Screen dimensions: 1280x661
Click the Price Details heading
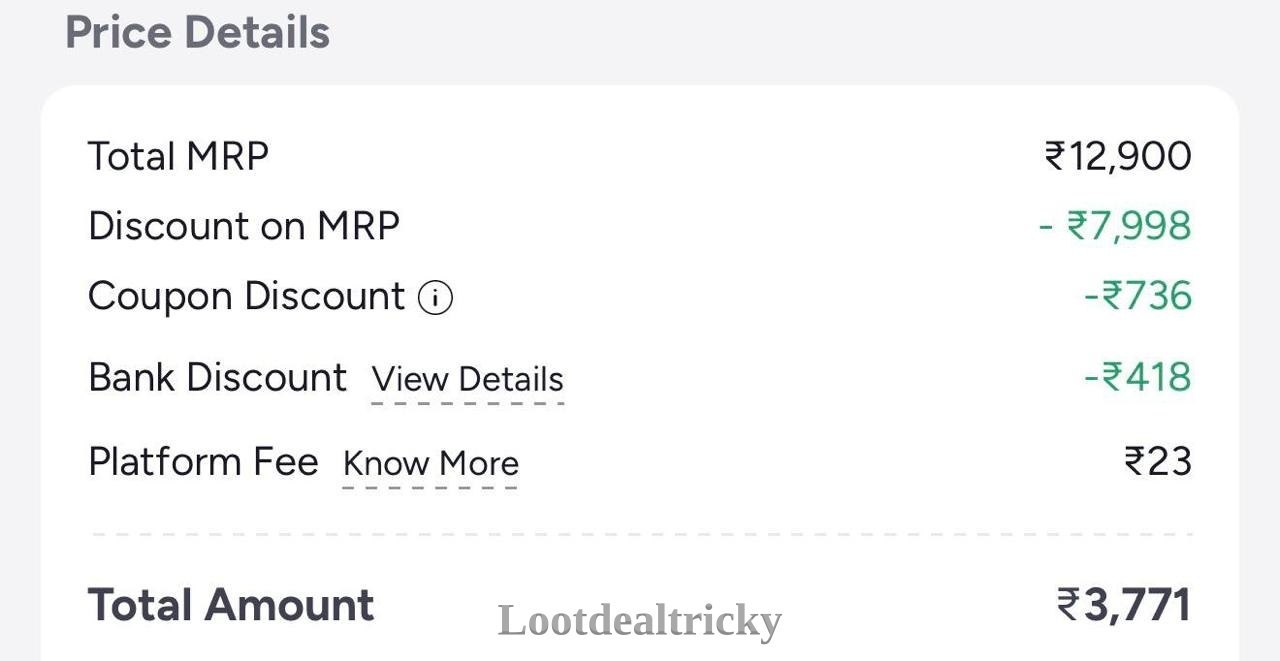[x=197, y=33]
